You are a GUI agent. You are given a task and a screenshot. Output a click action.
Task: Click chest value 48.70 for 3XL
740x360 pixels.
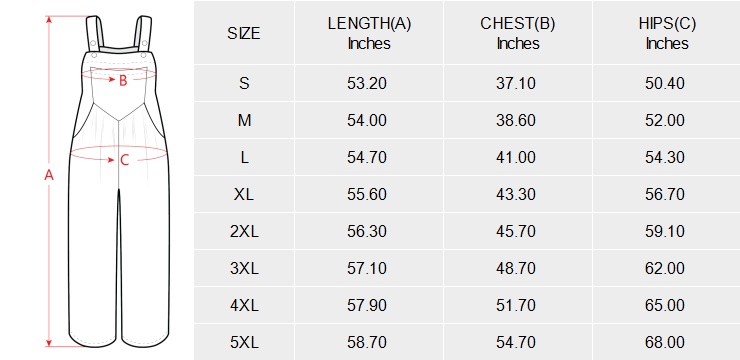[516, 268]
